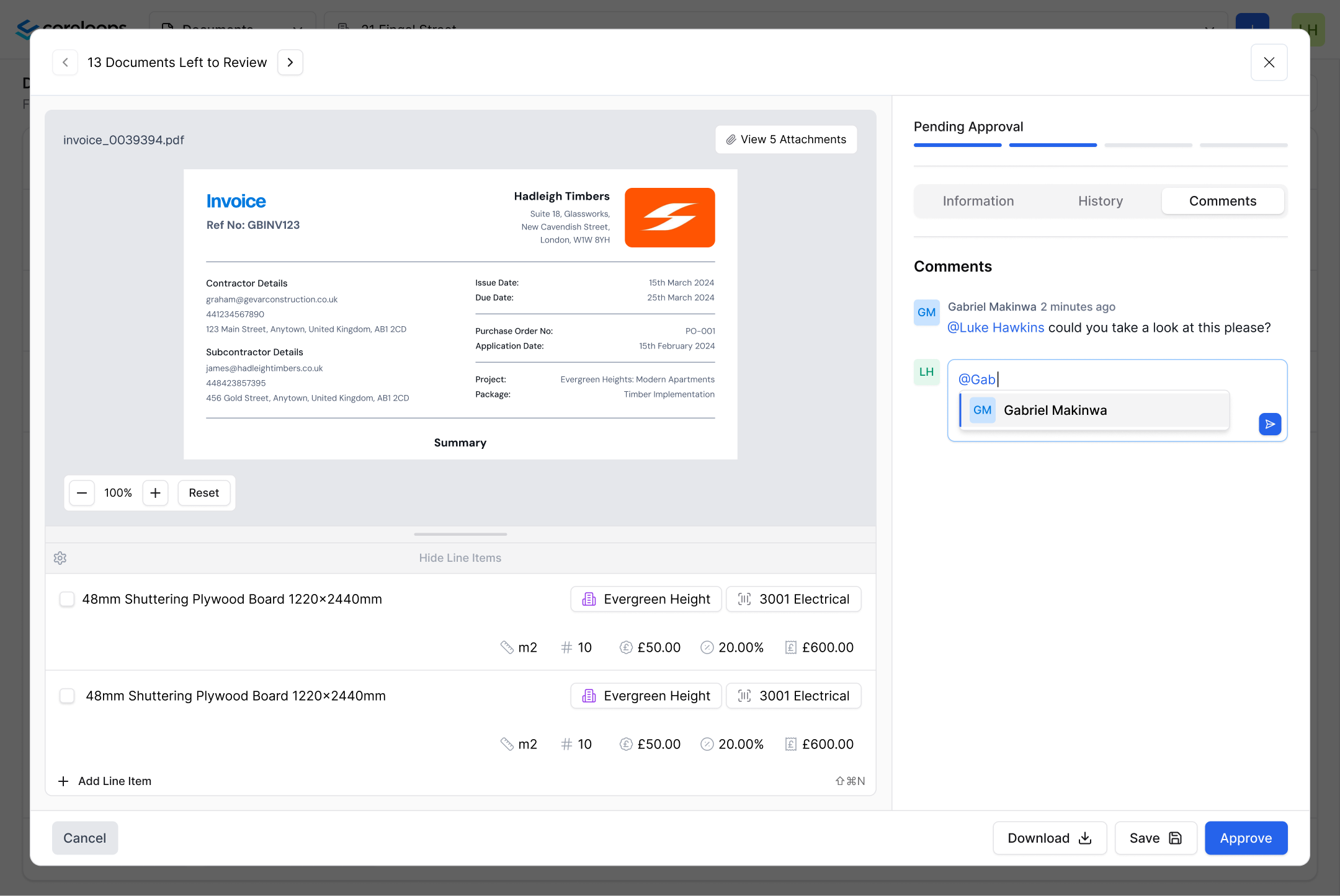Switch to the History tab
The height and width of the screenshot is (896, 1340).
(1100, 201)
